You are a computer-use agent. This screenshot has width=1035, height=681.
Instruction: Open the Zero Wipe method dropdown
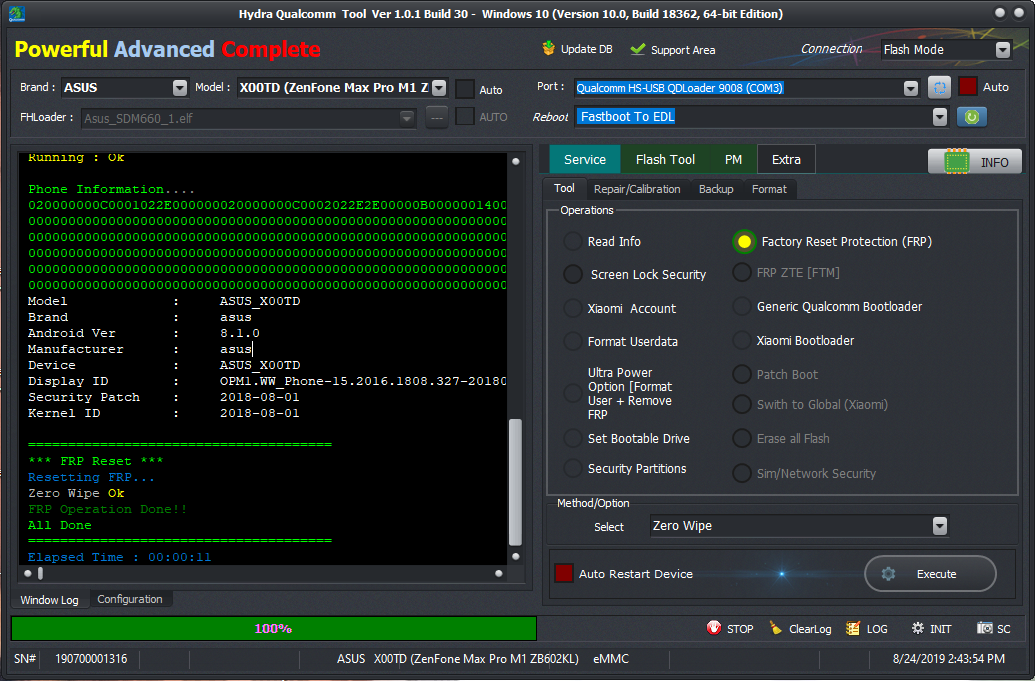(x=940, y=526)
